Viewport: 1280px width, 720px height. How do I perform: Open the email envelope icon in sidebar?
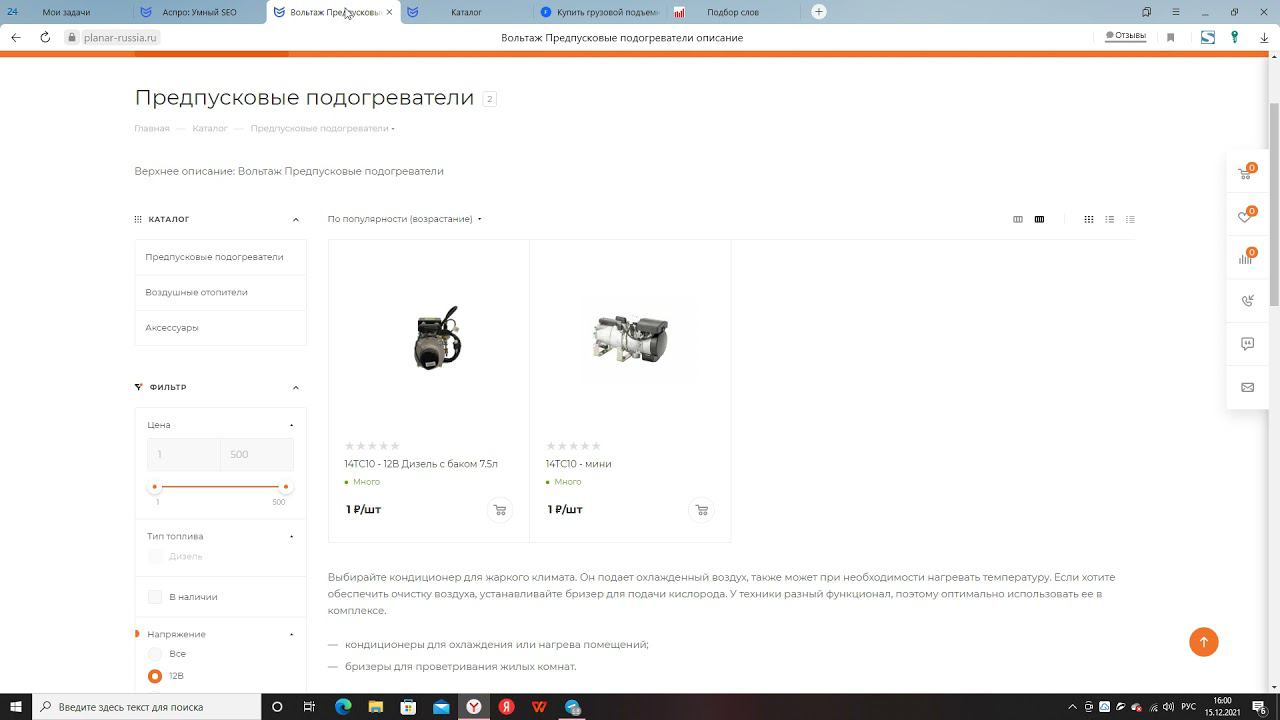tap(1247, 387)
